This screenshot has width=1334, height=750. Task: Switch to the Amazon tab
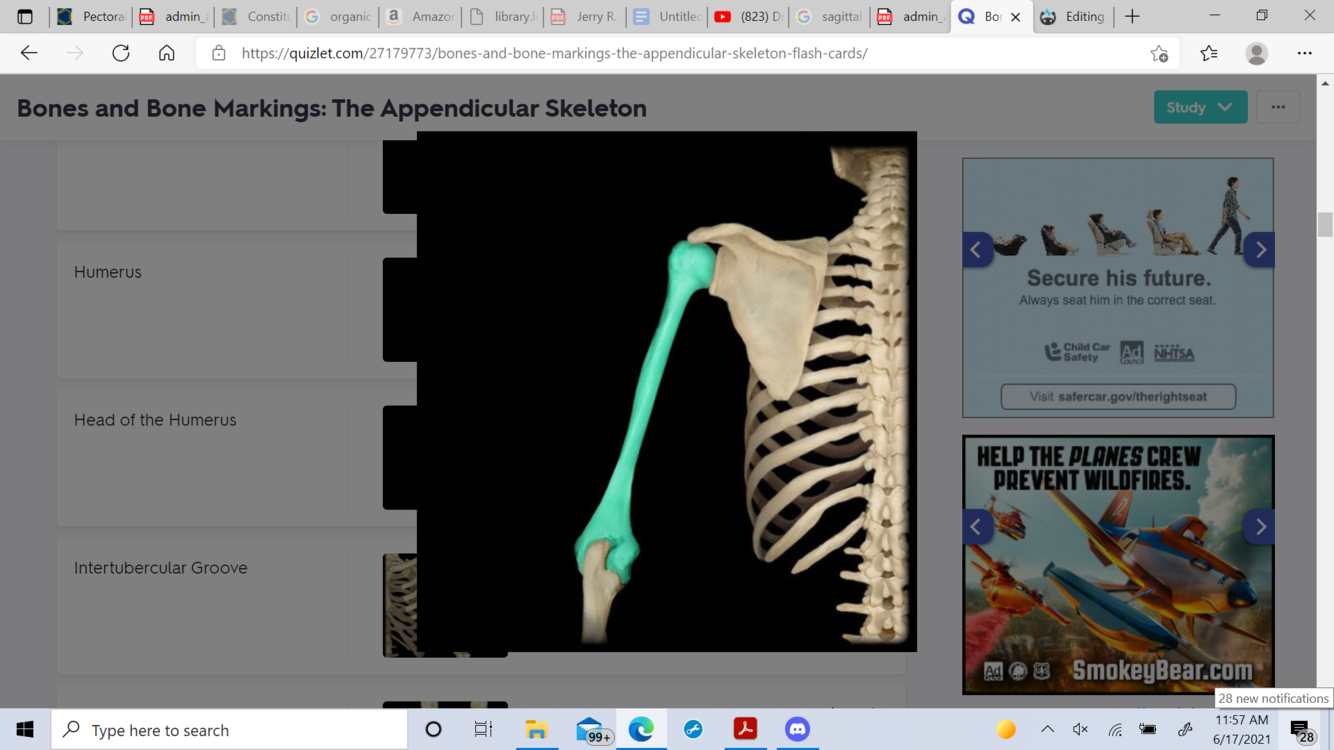[x=420, y=16]
